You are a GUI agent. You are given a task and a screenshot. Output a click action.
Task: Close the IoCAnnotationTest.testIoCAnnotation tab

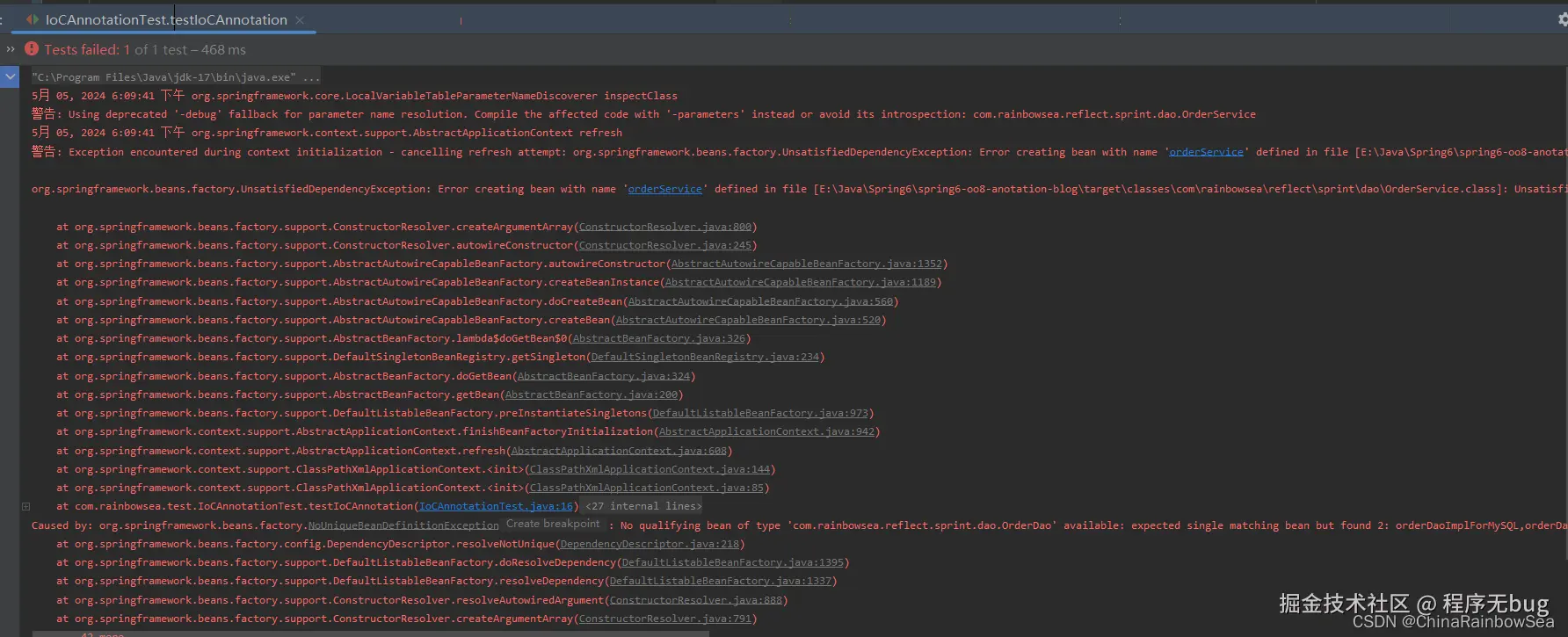(300, 19)
